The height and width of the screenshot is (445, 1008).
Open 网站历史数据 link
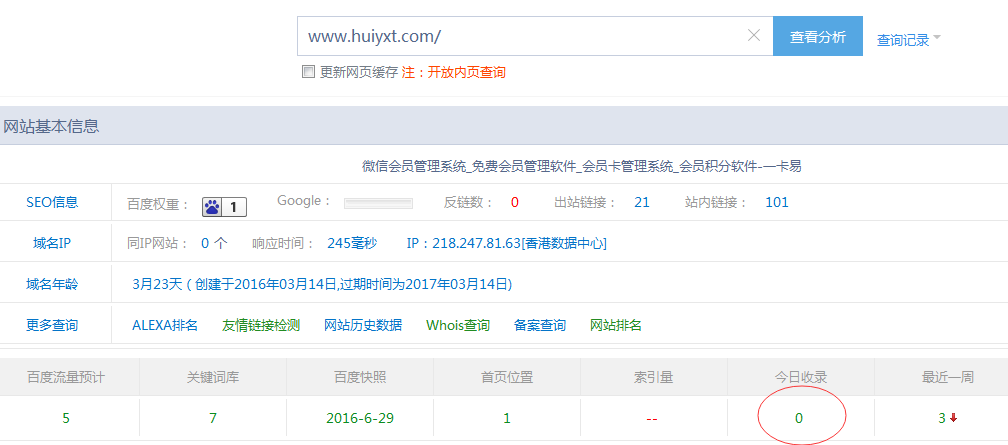pyautogui.click(x=363, y=325)
